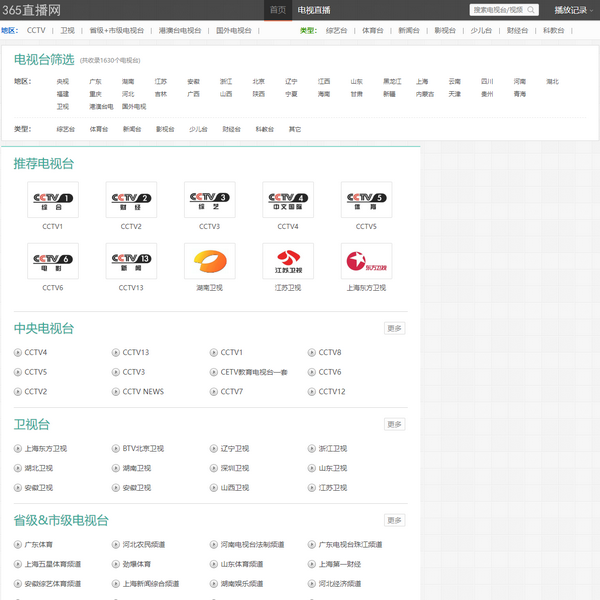
Task: Switch to the 电视直播 tab
Action: point(314,10)
